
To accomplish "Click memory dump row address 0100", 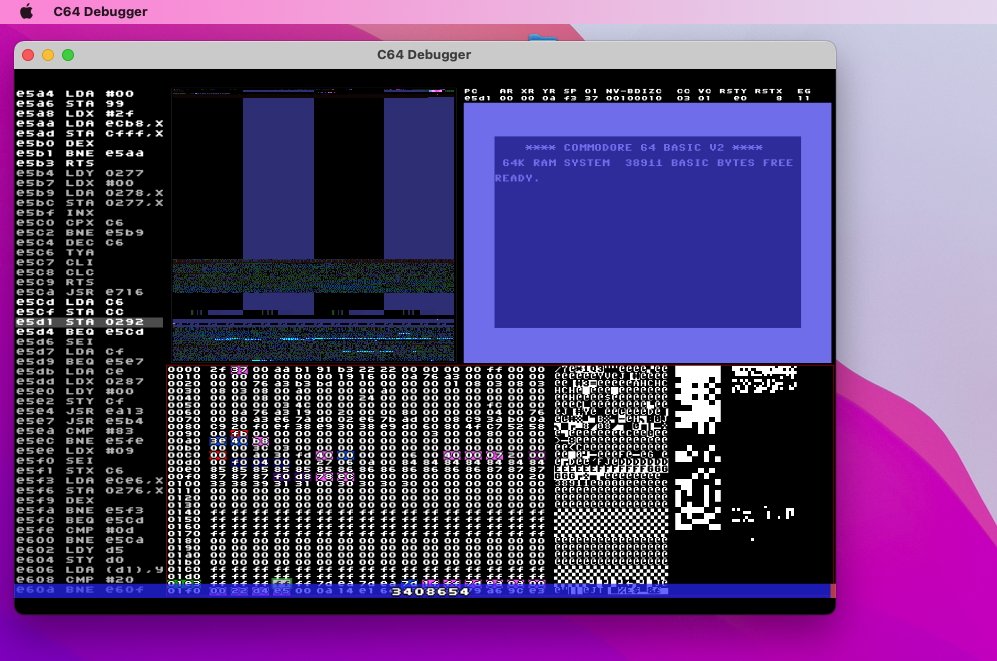I will (184, 483).
